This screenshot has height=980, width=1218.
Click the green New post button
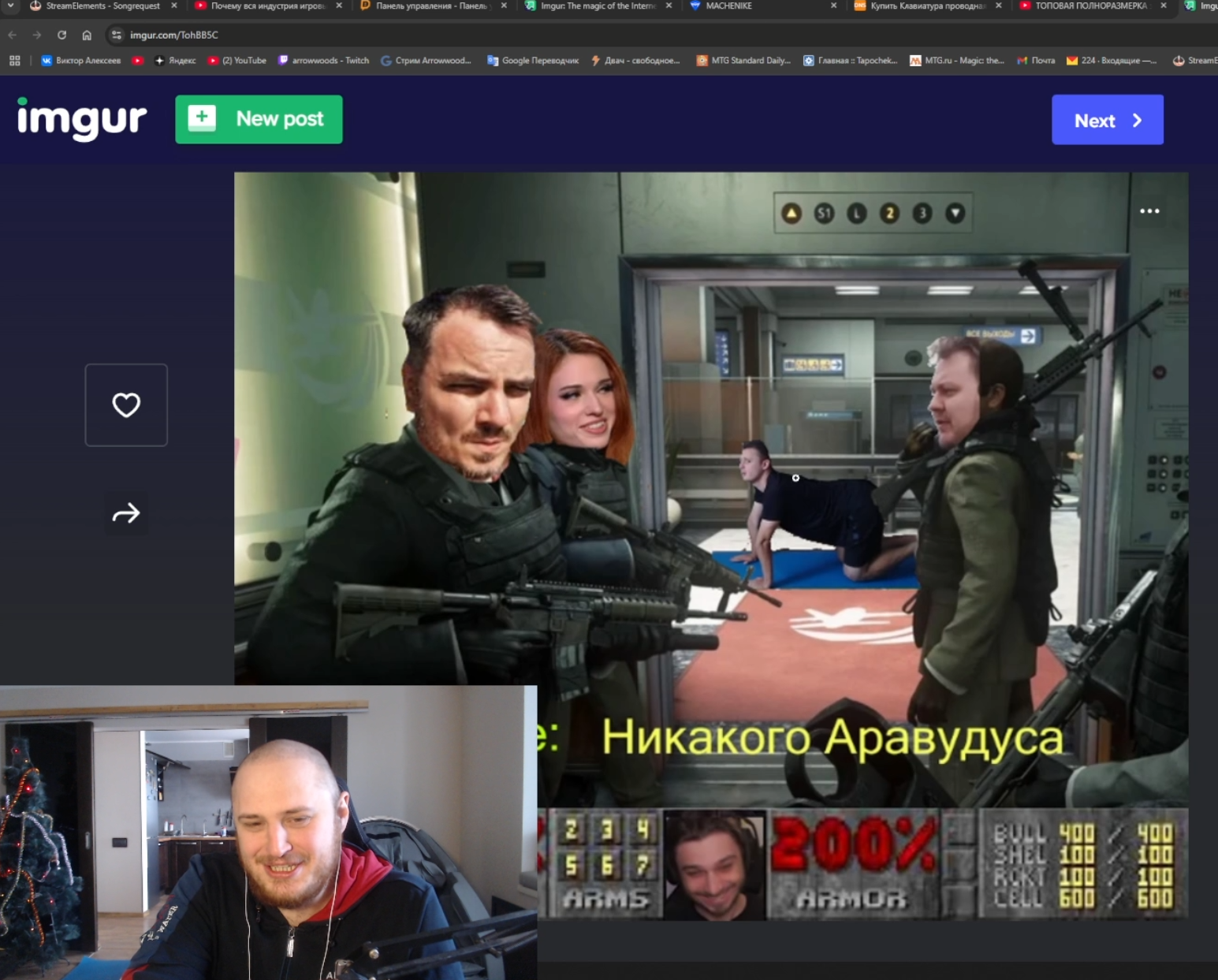[259, 119]
